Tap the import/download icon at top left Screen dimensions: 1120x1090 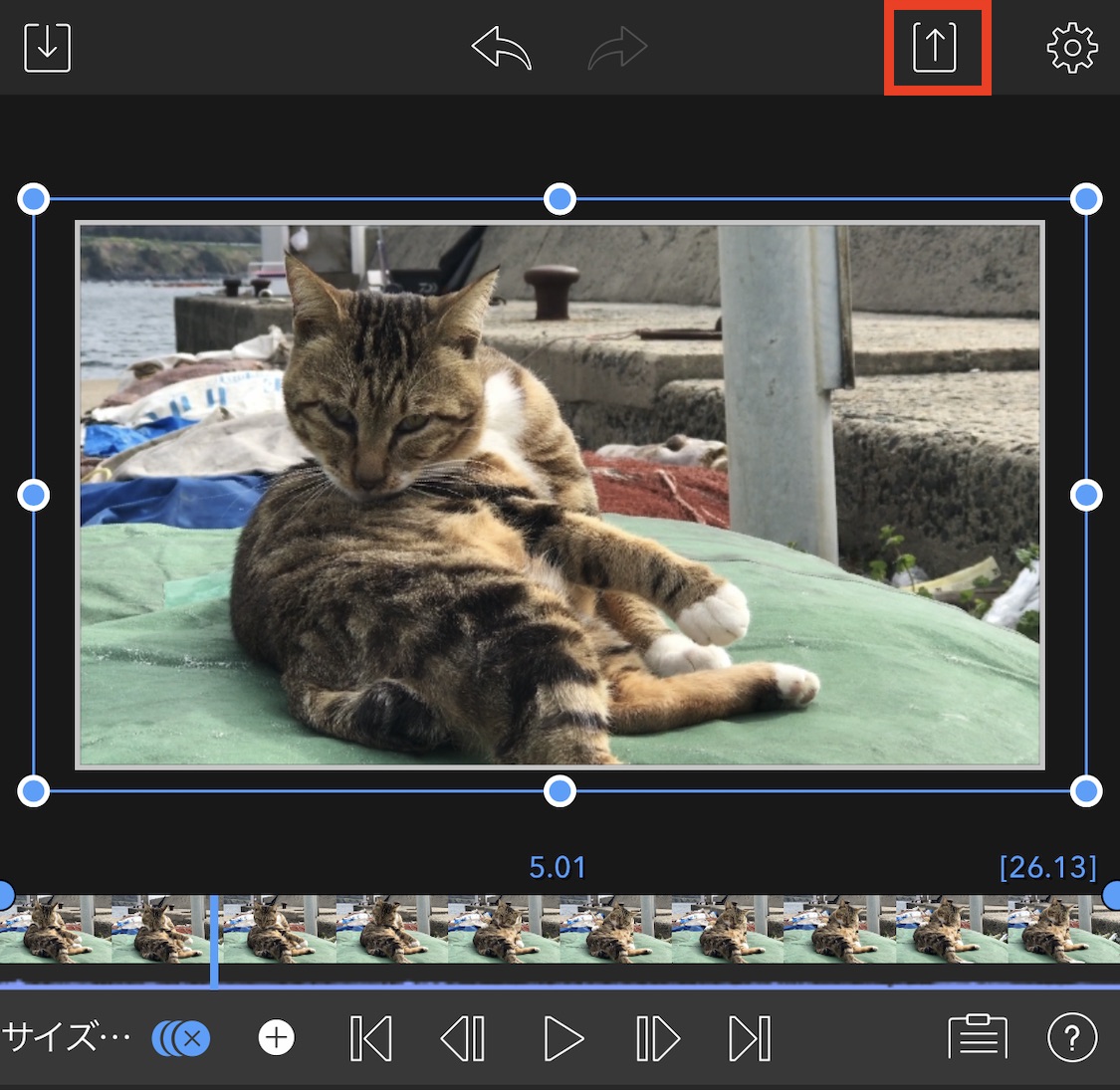[x=47, y=48]
